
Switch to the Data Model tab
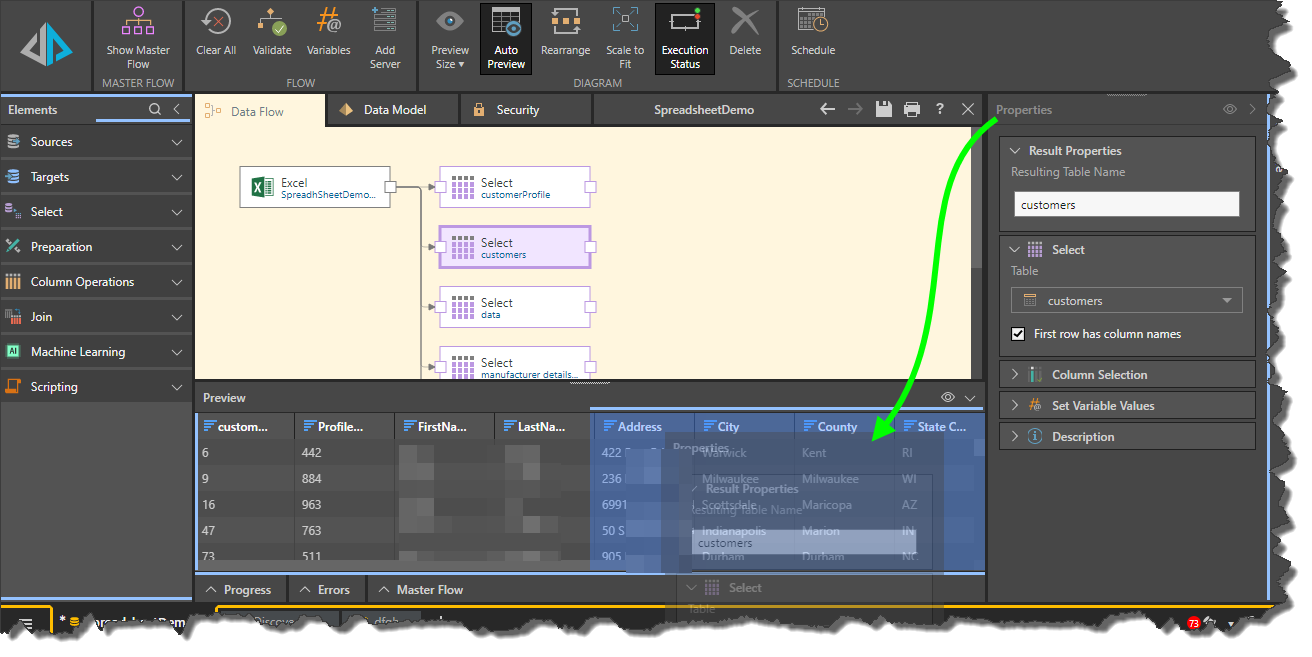coord(393,110)
